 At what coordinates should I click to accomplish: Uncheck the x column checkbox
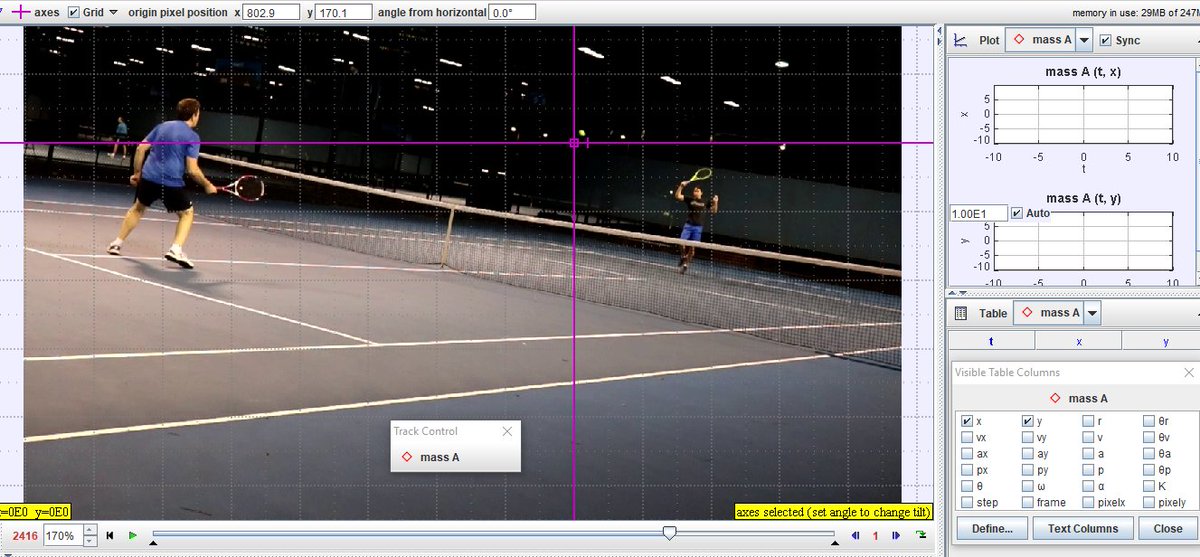coord(966,422)
